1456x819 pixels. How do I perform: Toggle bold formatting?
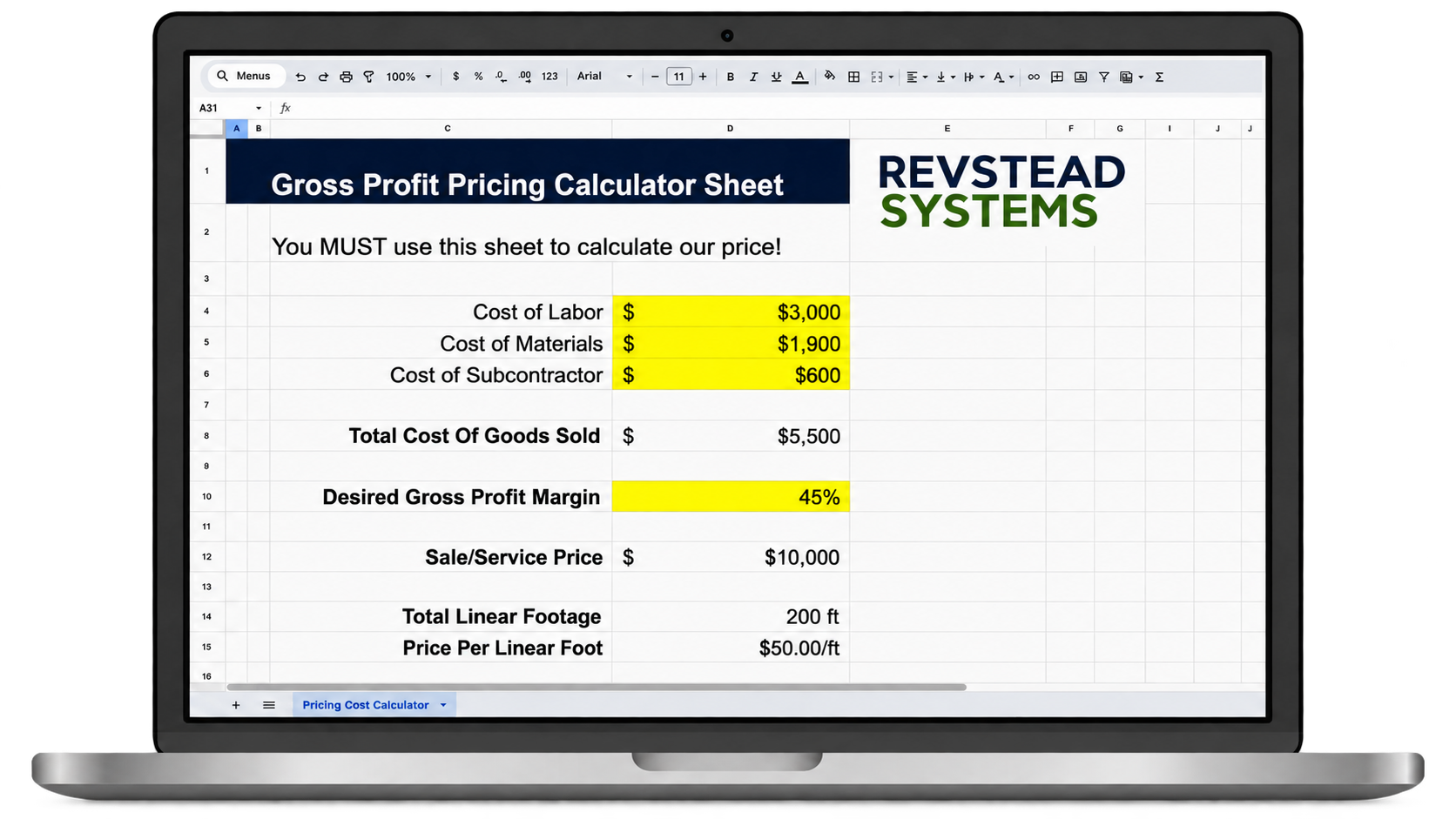731,77
